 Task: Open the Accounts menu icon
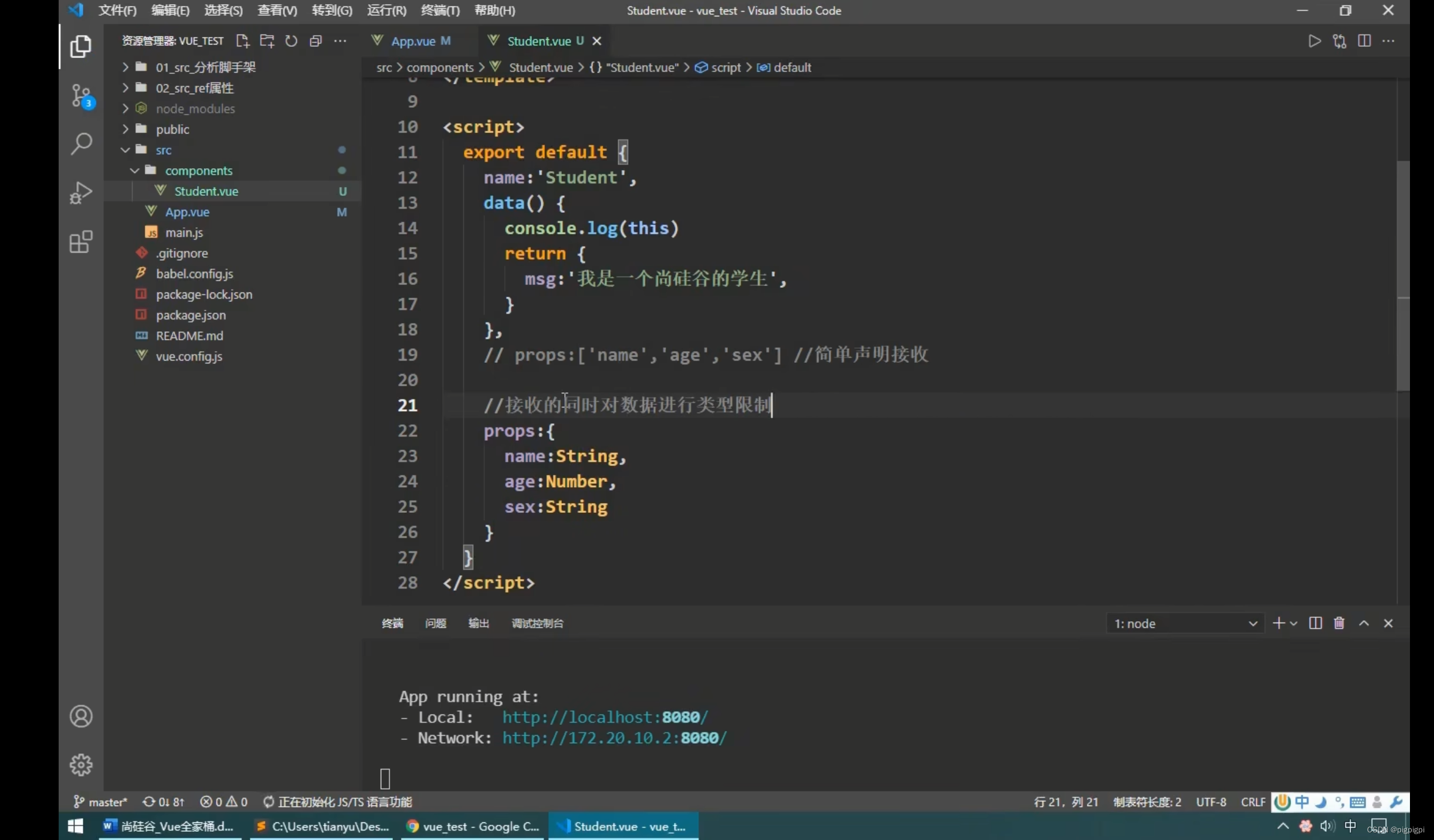click(81, 716)
